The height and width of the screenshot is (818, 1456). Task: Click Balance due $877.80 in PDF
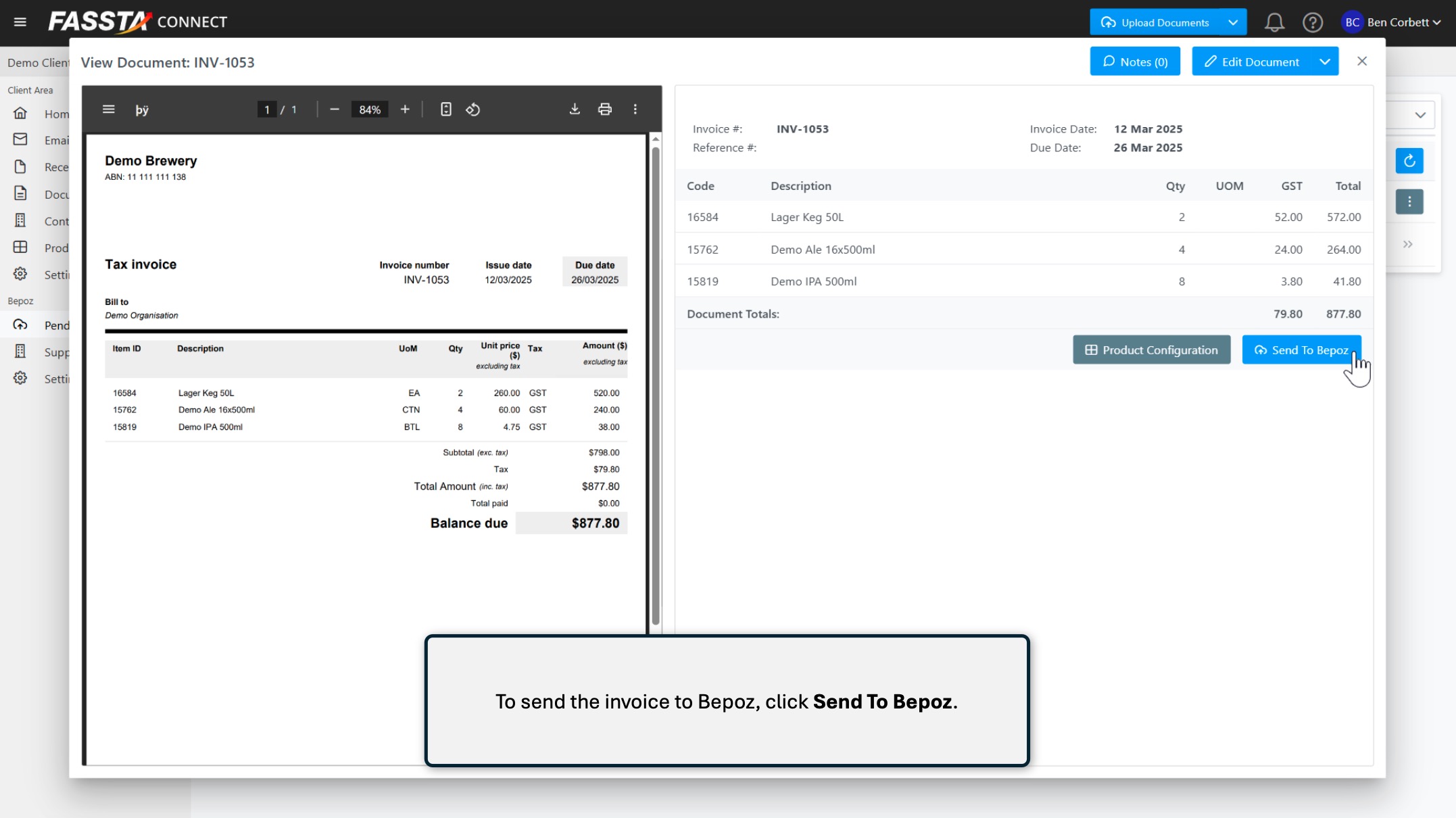(596, 523)
